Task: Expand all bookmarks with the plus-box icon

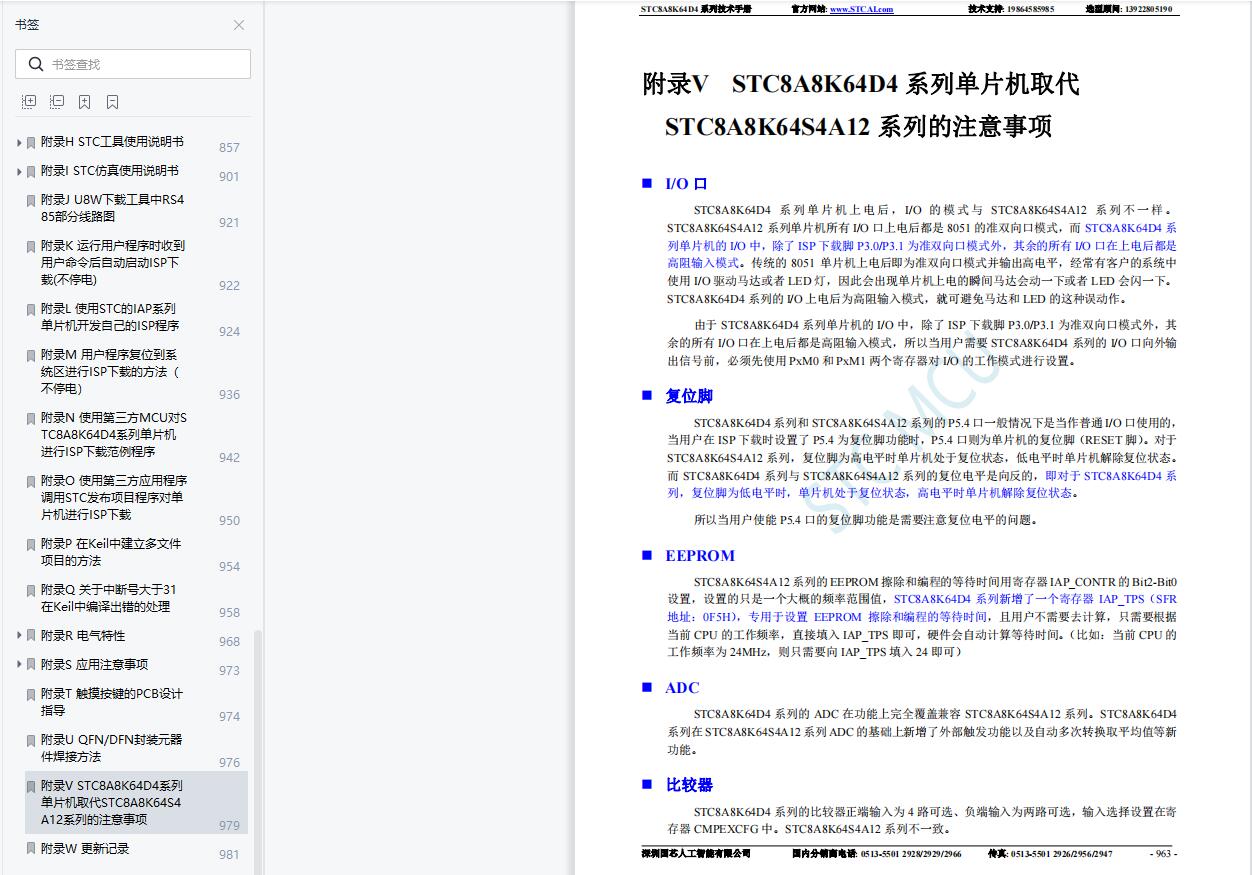Action: (x=29, y=102)
